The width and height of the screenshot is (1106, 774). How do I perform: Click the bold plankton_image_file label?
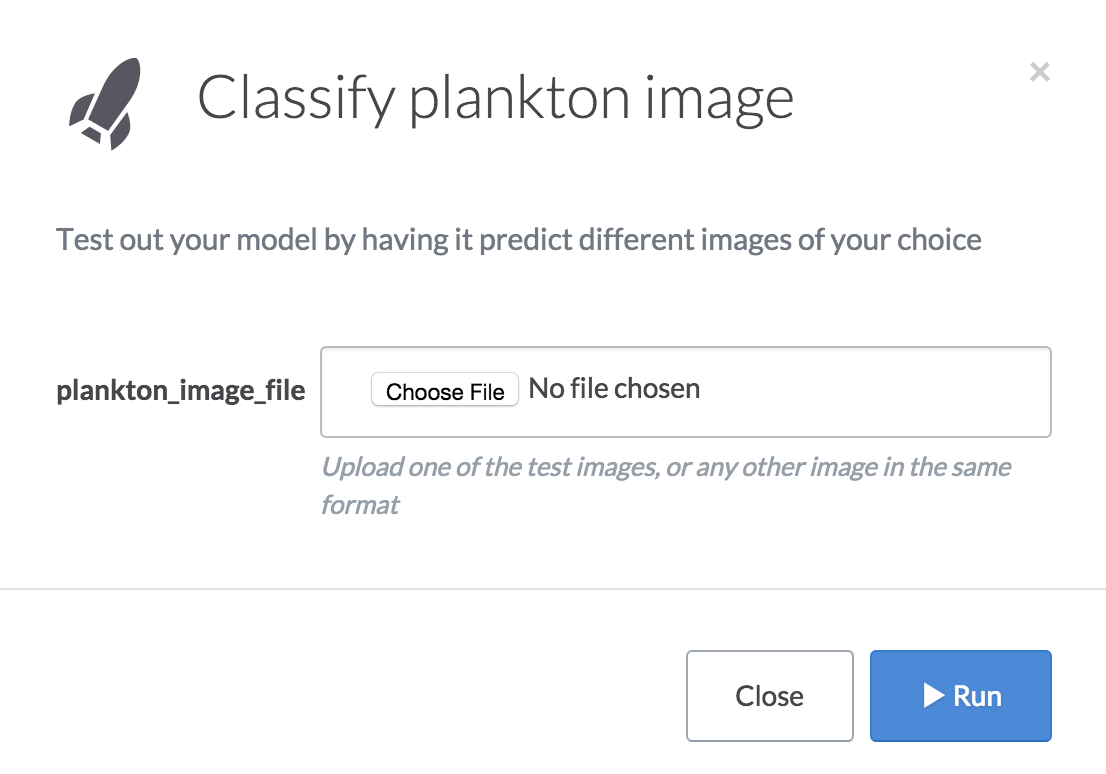click(180, 391)
